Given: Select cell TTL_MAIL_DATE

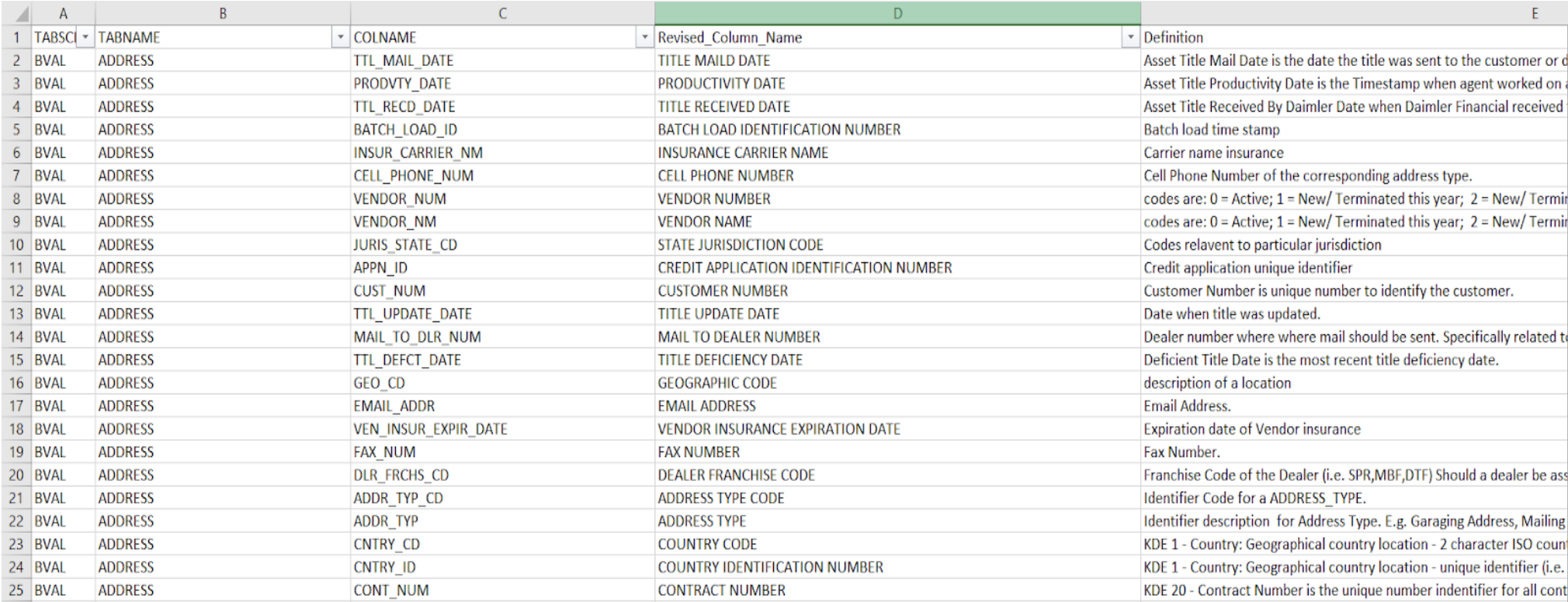Looking at the screenshot, I should point(502,61).
